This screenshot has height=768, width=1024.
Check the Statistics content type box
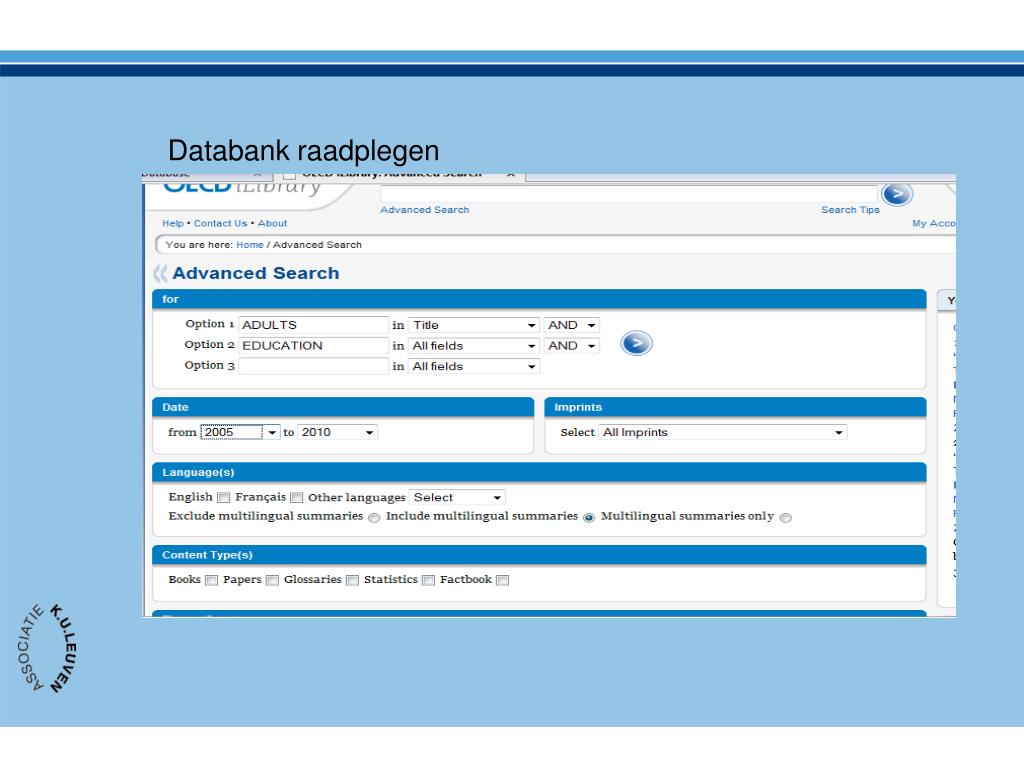[428, 580]
